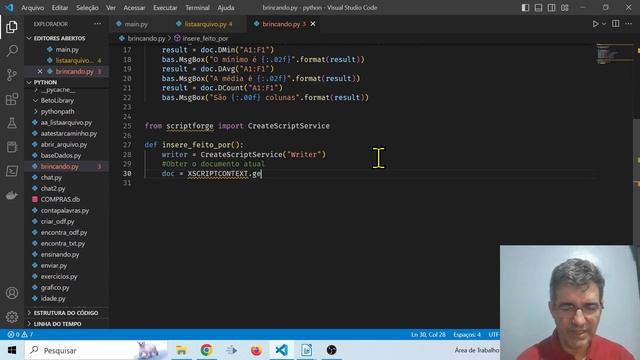Image resolution: width=640 pixels, height=360 pixels.
Task: Switch to the main.py editor tab
Action: coord(136,24)
